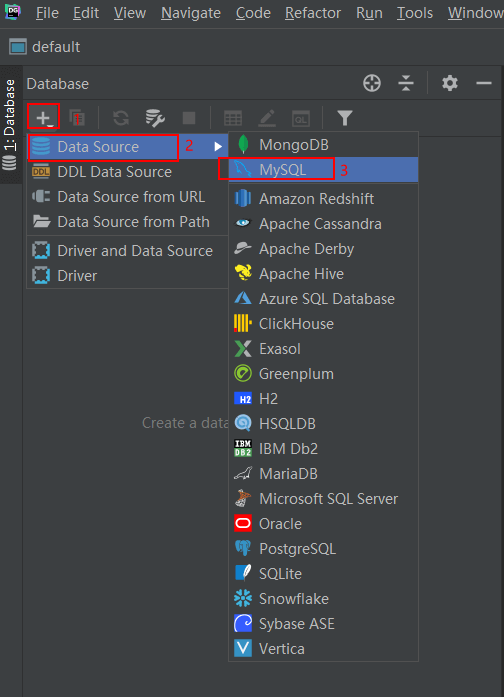The width and height of the screenshot is (504, 697).
Task: Click the Jump to Query Console icon
Action: click(301, 119)
